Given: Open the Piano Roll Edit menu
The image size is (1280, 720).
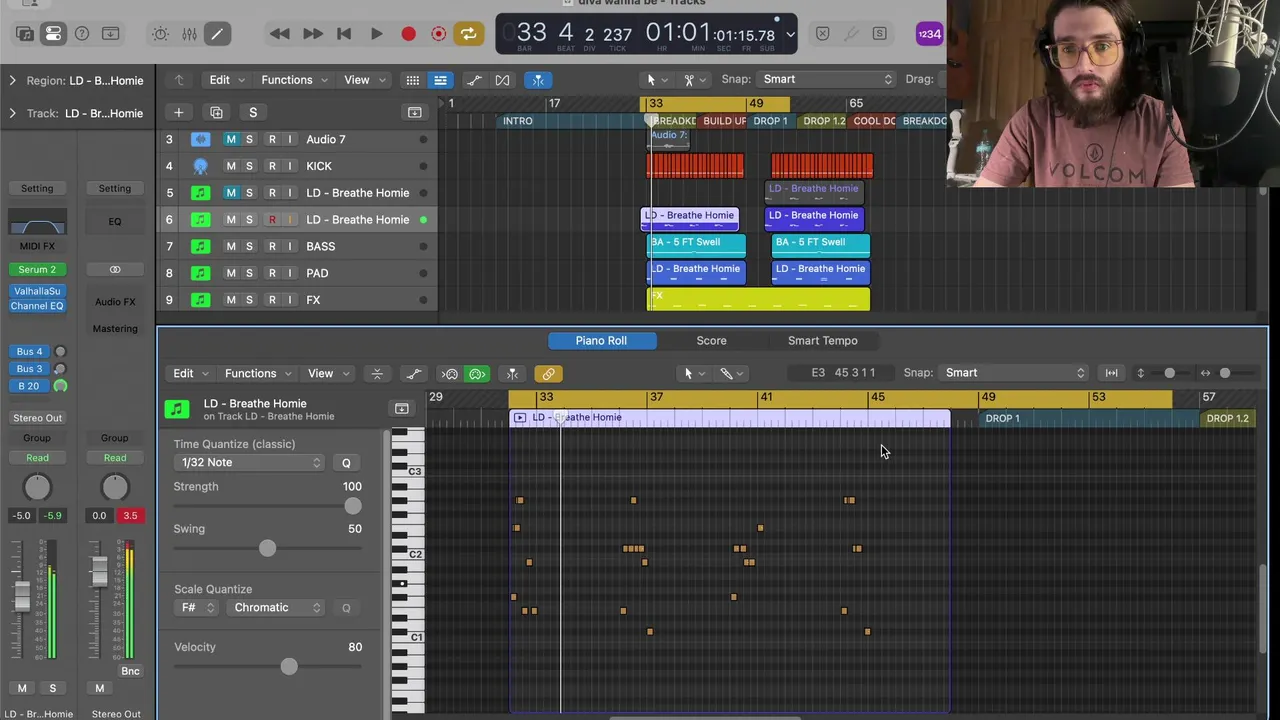Looking at the screenshot, I should (189, 374).
